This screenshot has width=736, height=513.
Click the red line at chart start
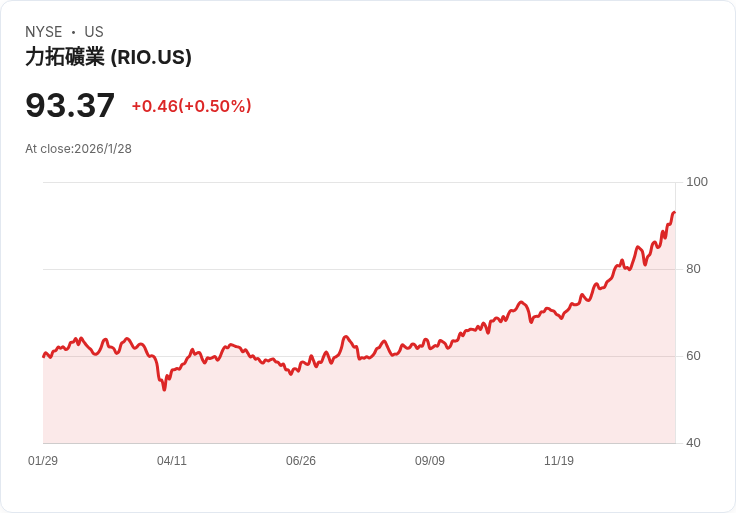[44, 356]
